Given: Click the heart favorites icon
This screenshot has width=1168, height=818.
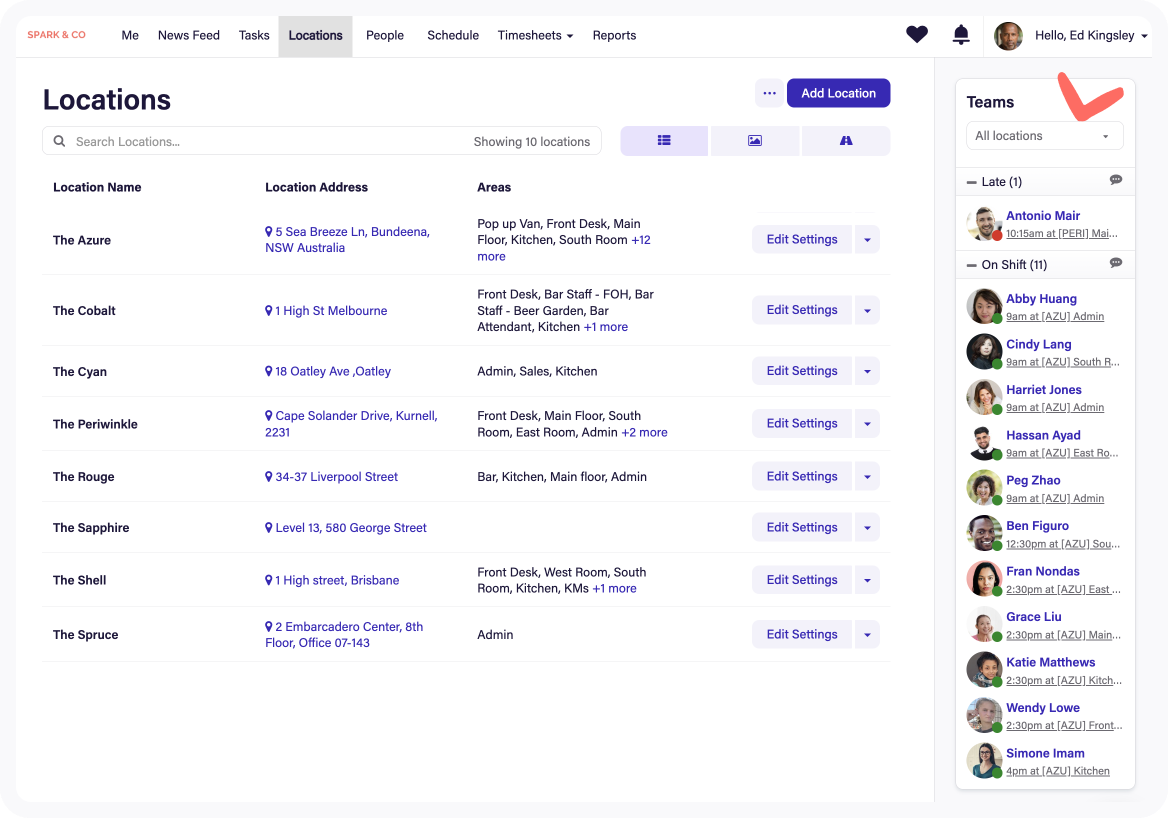Looking at the screenshot, I should pyautogui.click(x=916, y=34).
